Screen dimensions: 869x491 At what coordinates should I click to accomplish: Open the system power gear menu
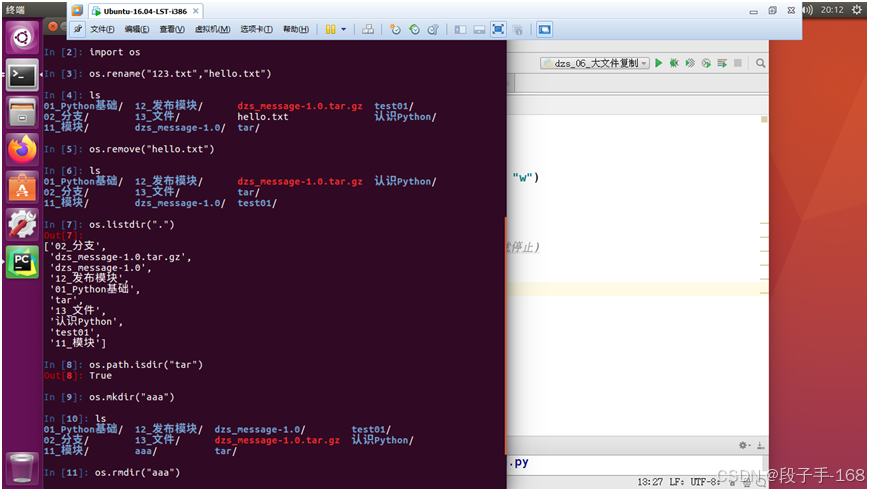857,10
